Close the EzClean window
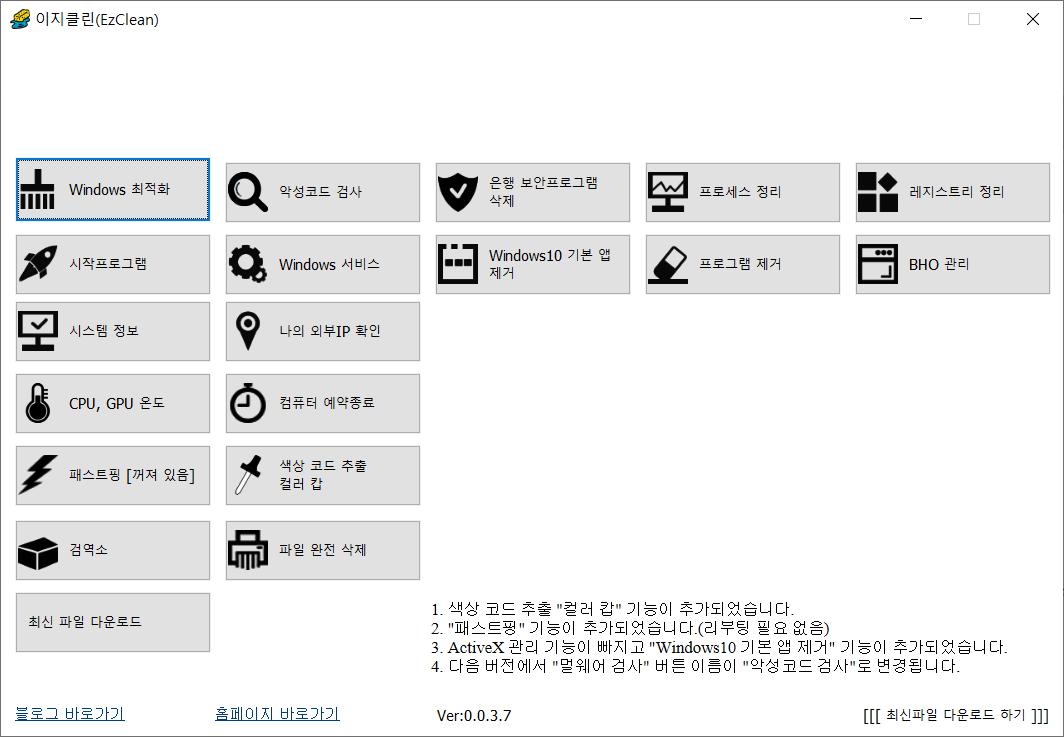The image size is (1064, 737). coord(1033,19)
